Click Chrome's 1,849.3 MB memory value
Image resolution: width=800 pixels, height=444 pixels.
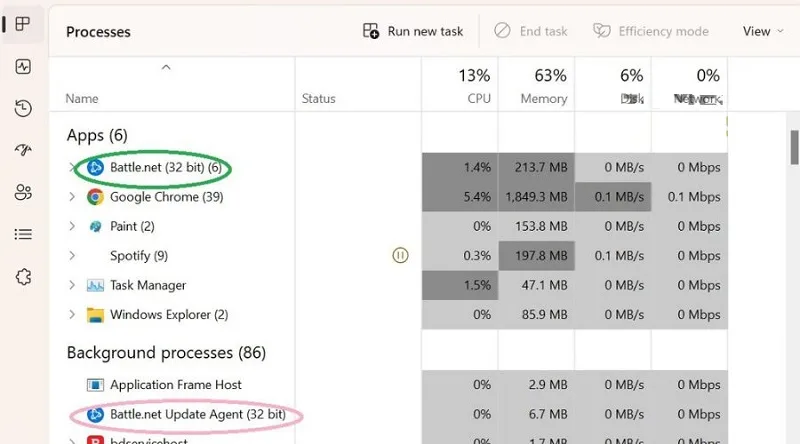click(x=536, y=197)
